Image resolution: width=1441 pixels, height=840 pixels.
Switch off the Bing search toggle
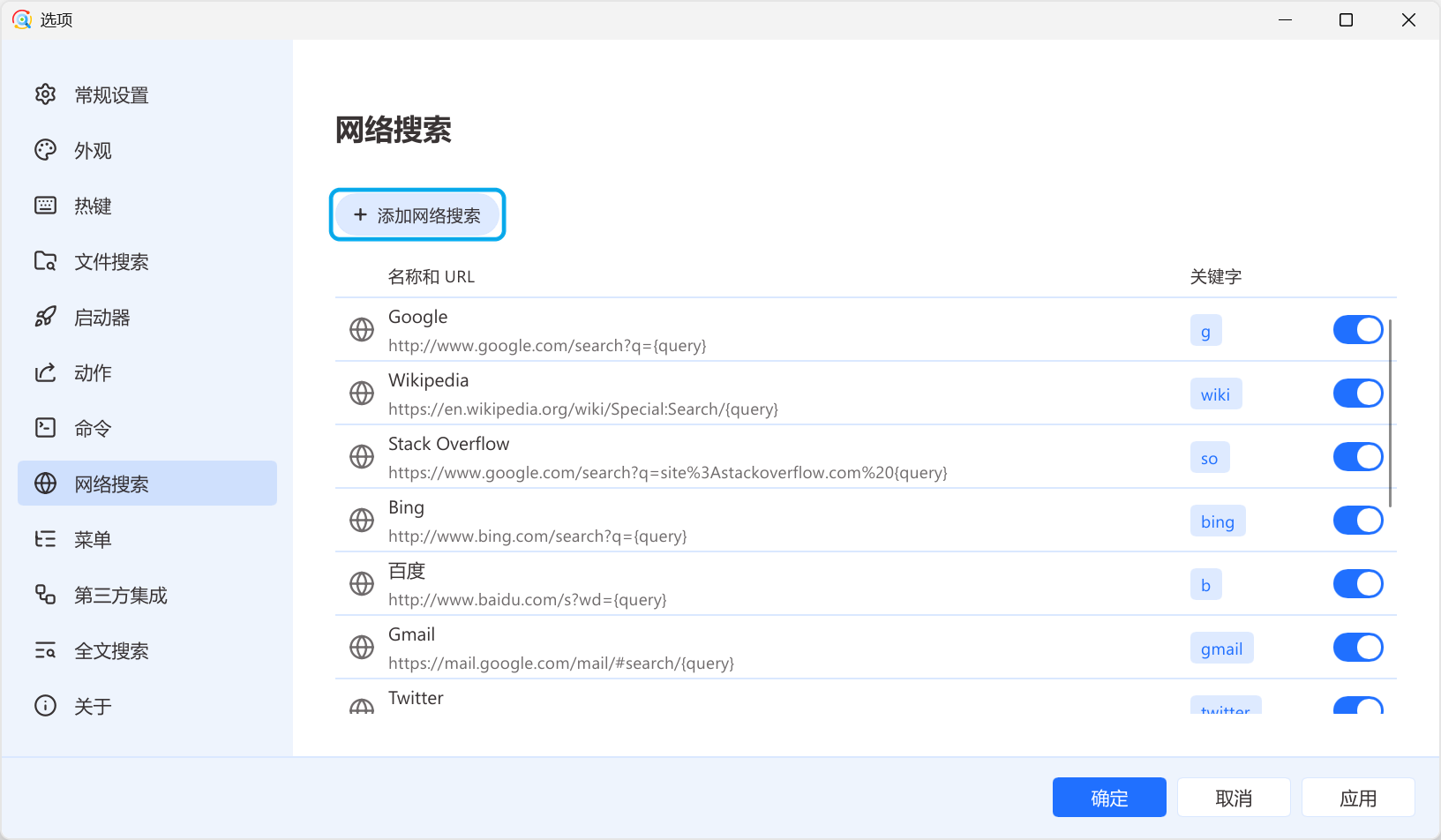(x=1358, y=521)
